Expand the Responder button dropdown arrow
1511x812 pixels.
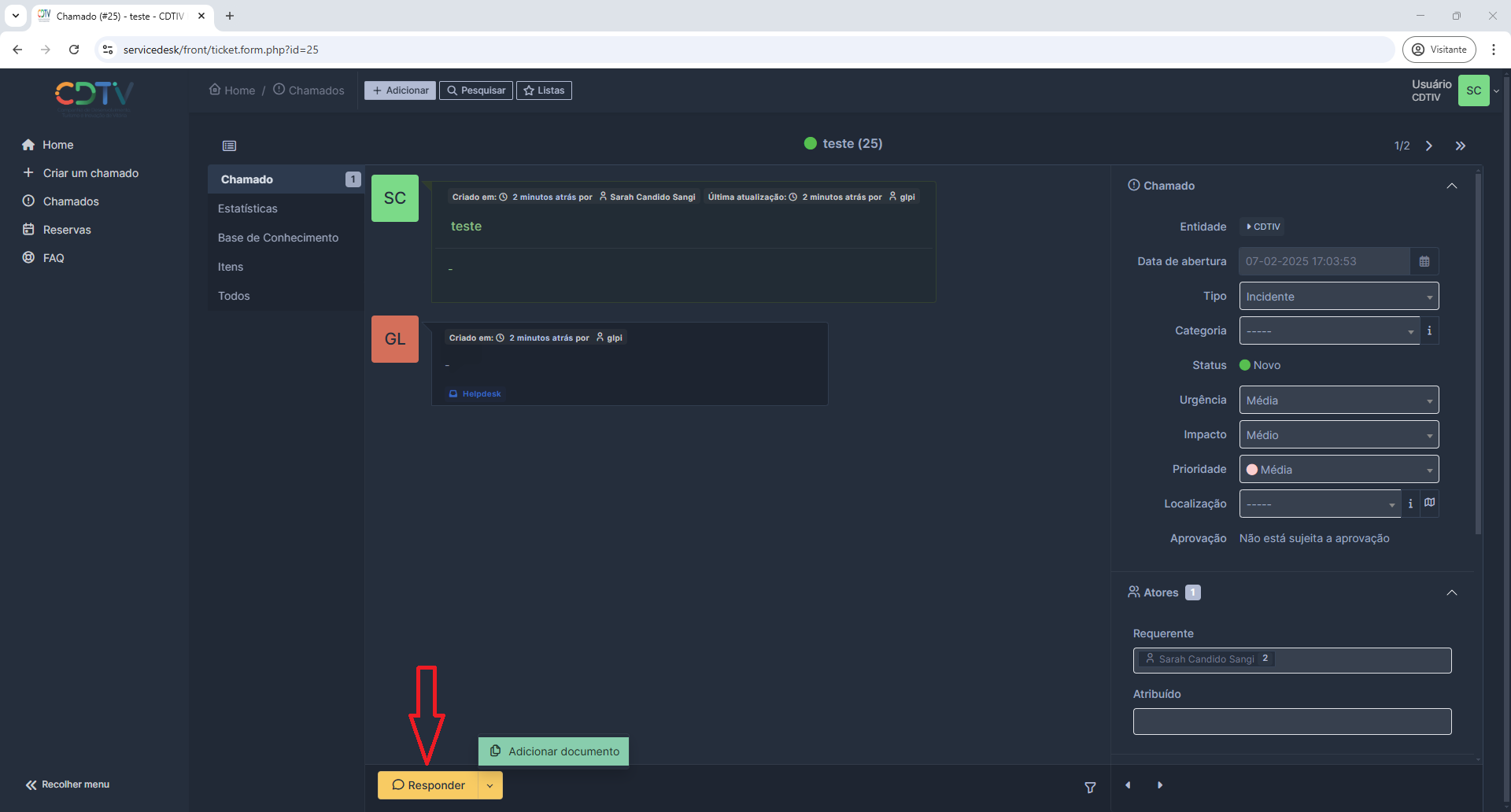(490, 785)
